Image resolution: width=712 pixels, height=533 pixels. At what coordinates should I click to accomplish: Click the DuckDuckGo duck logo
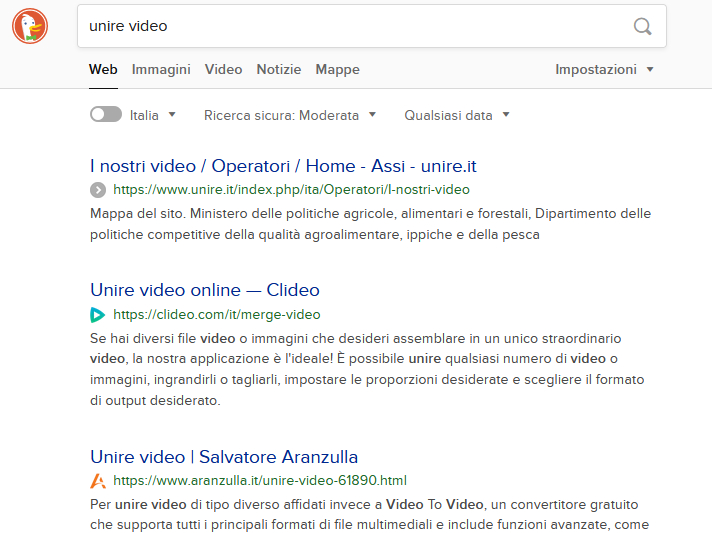tap(30, 26)
